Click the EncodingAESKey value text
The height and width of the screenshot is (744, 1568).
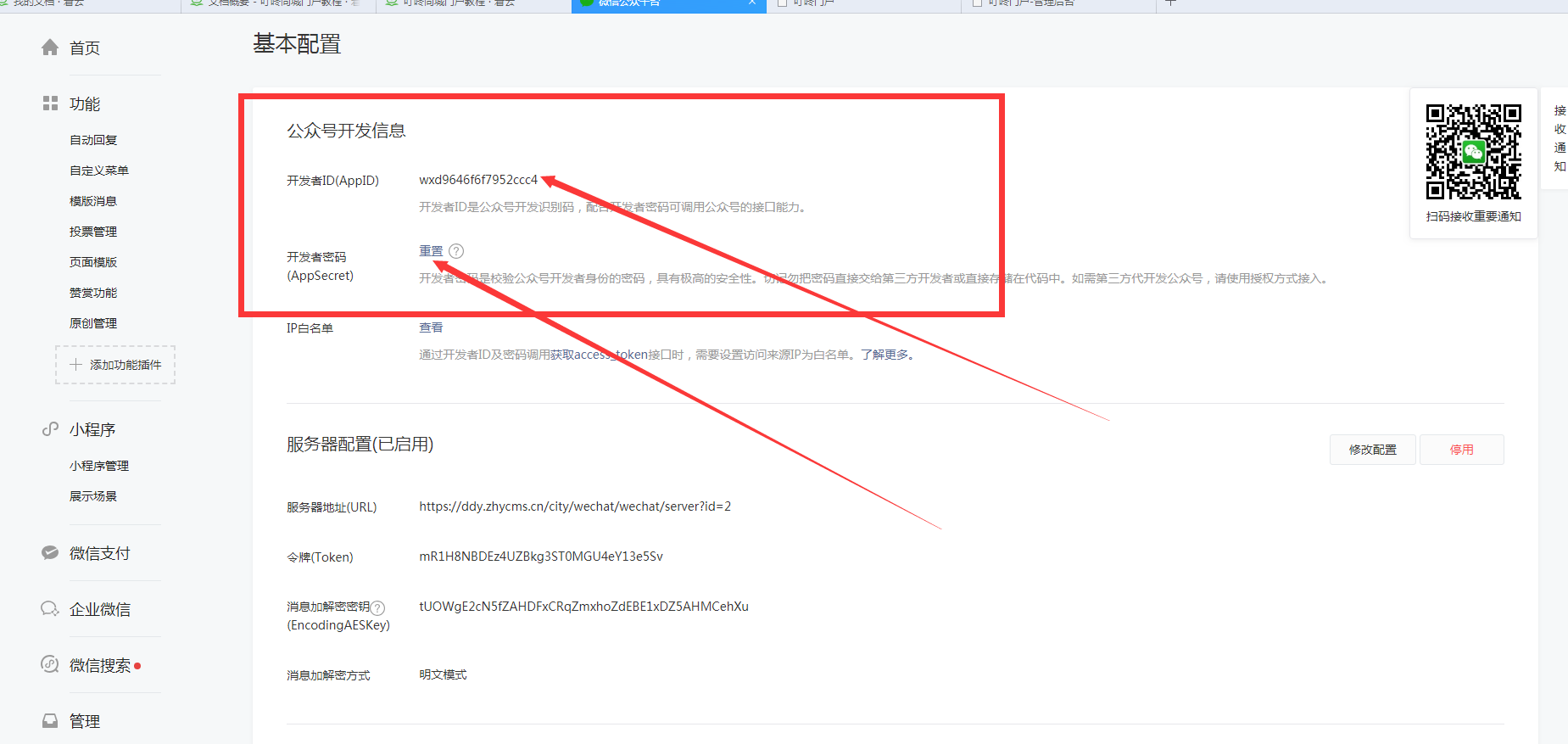pos(583,607)
